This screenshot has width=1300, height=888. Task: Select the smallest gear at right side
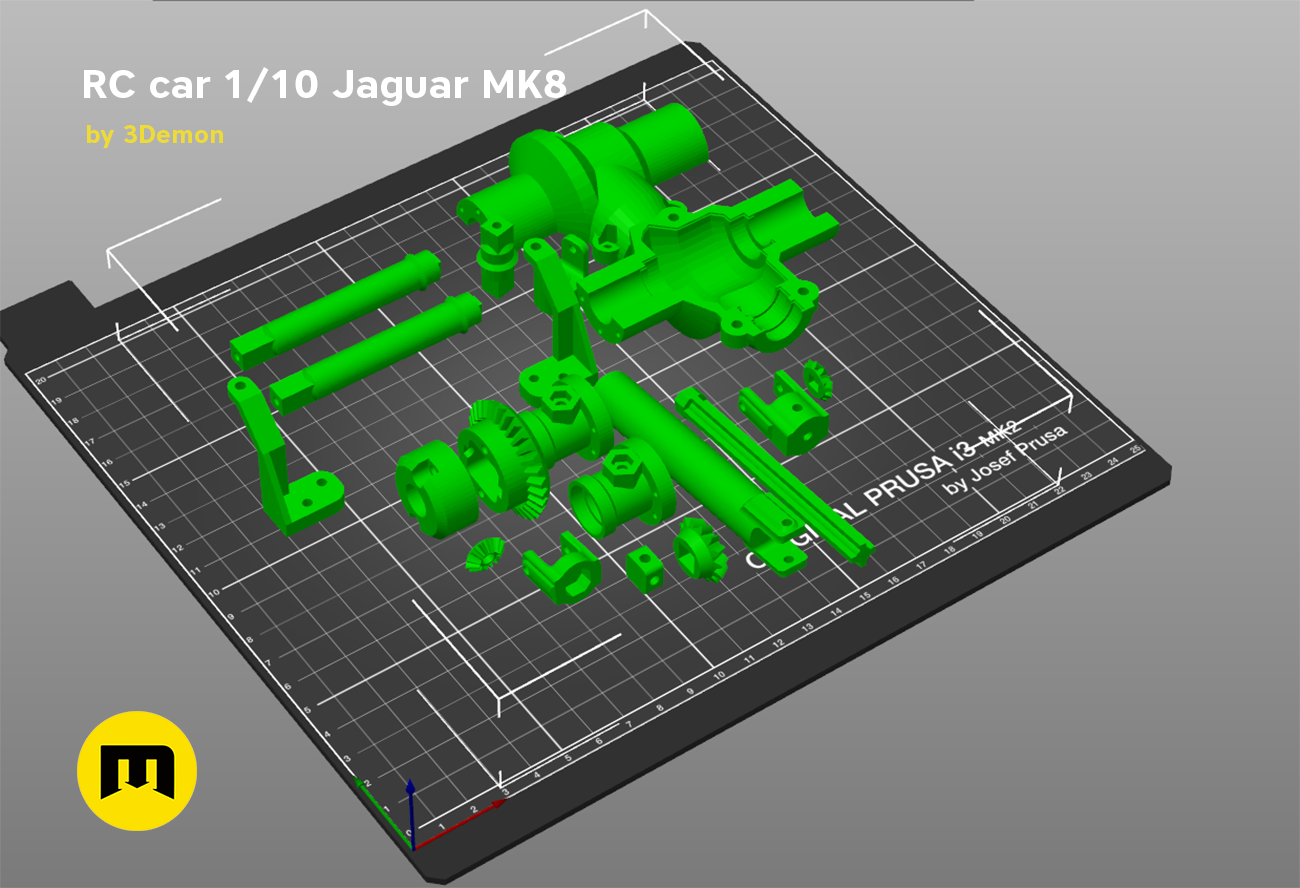coord(818,379)
